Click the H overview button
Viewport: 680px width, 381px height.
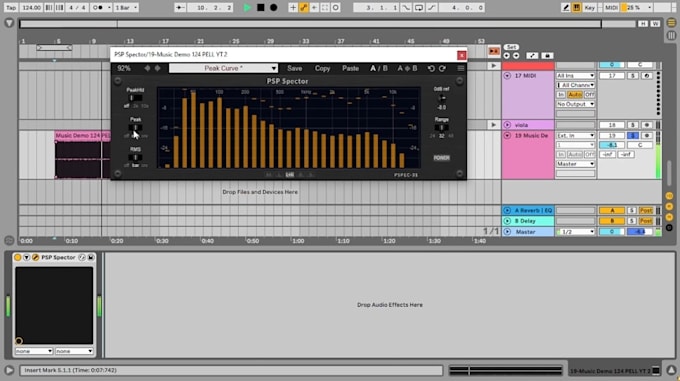(x=643, y=23)
